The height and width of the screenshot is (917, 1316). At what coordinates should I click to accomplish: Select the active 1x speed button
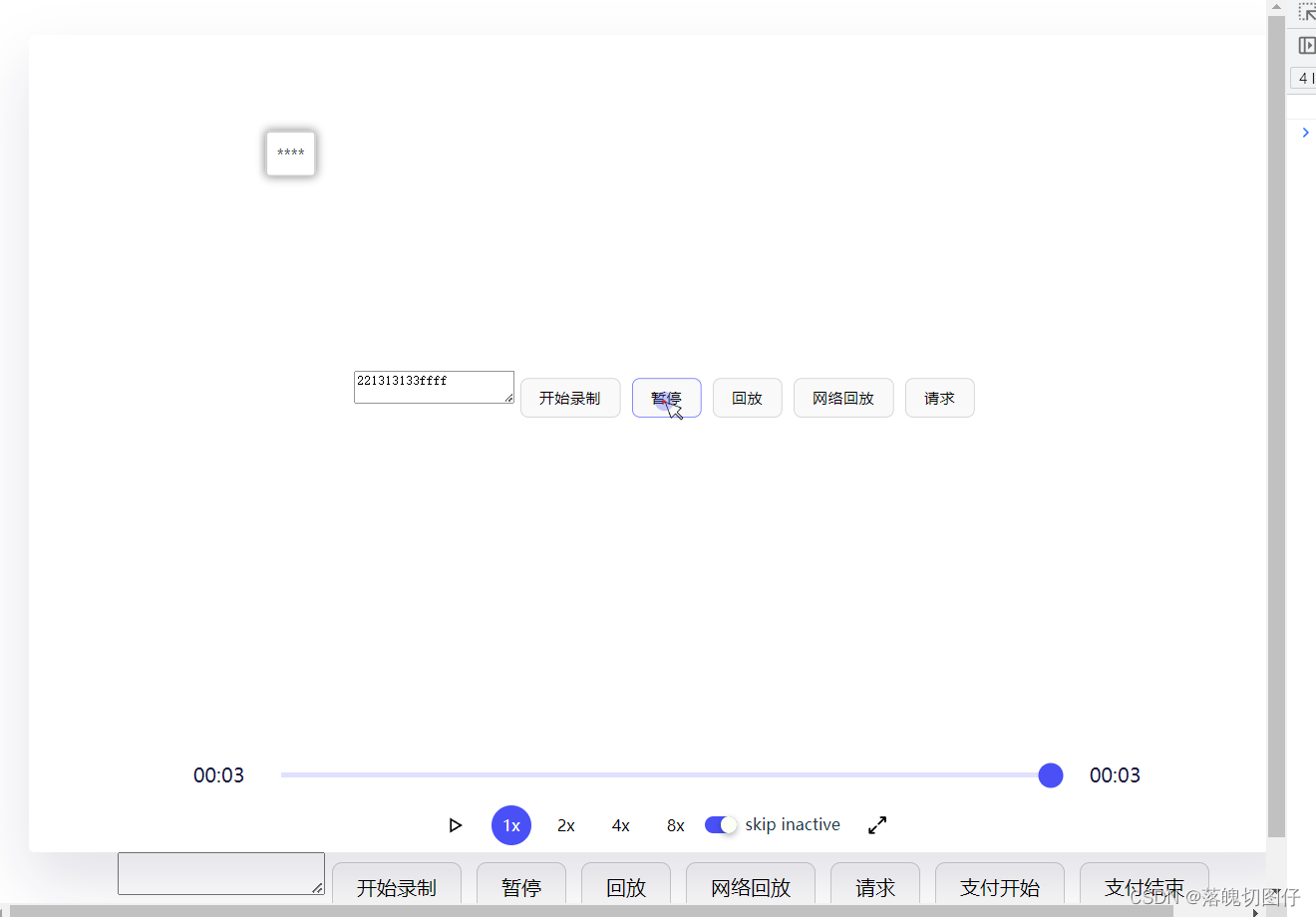510,824
